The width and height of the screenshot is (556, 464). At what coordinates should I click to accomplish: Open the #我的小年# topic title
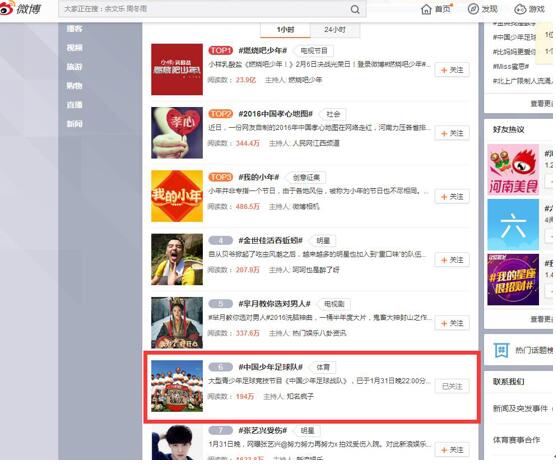[259, 177]
